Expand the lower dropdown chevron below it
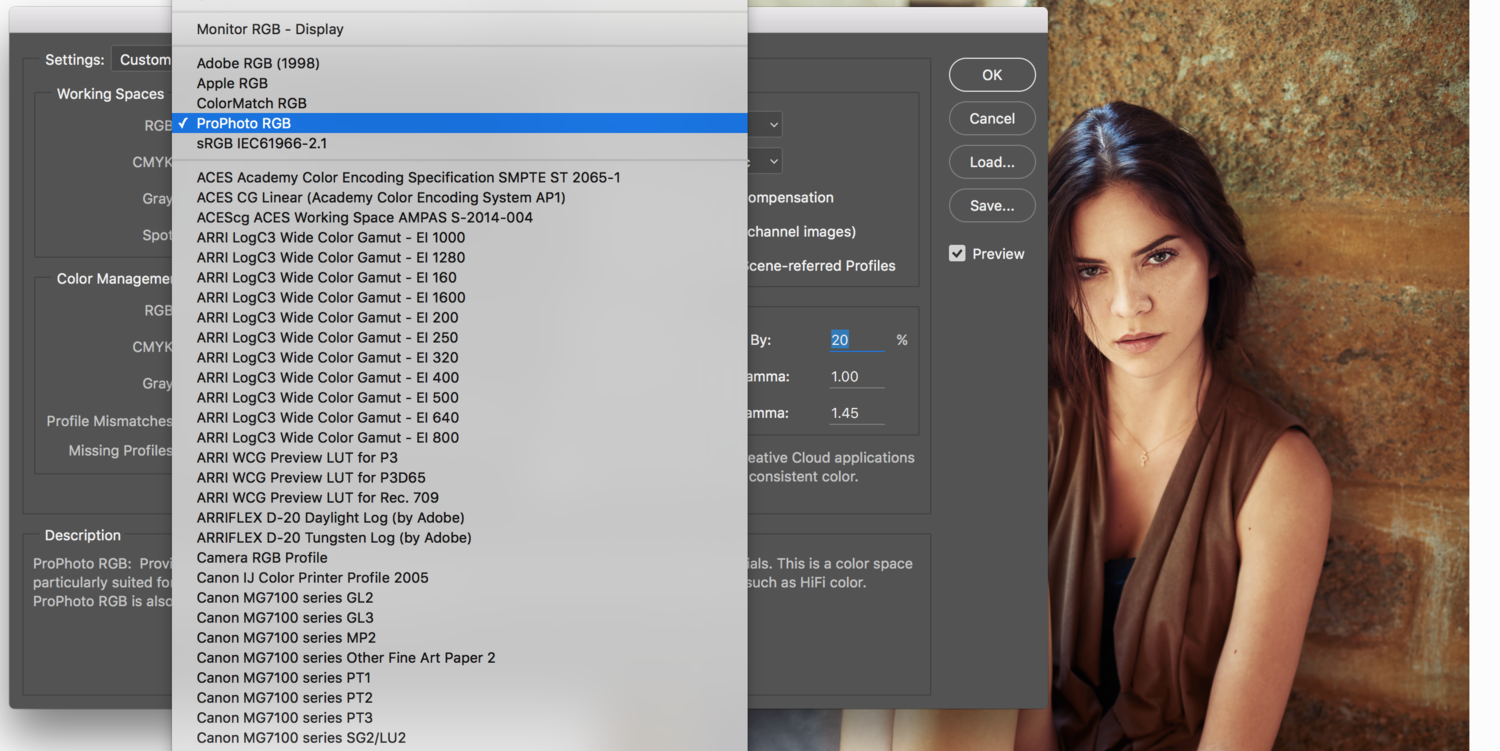The image size is (1500, 751). coord(772,161)
